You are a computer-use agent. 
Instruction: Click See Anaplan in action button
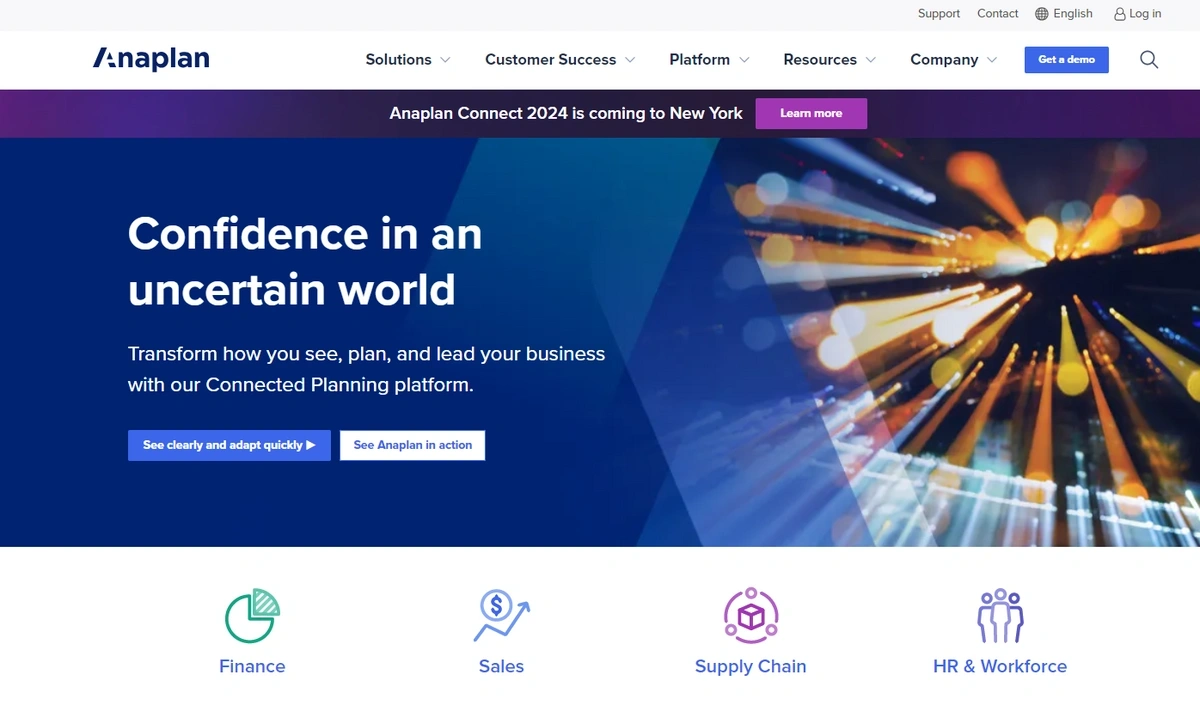(x=412, y=445)
